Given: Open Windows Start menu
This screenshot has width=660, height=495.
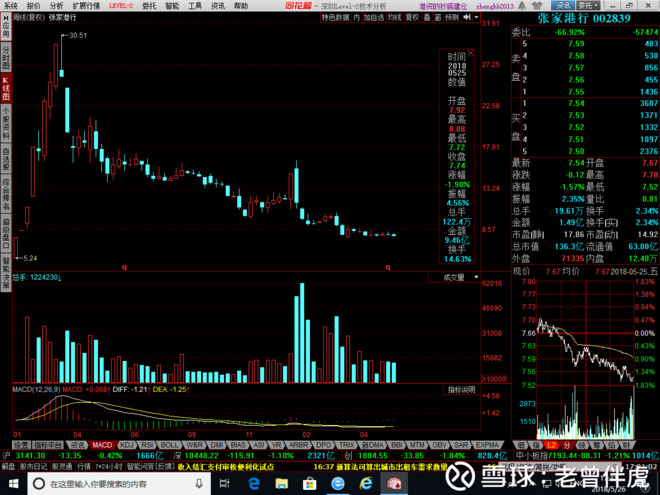Looking at the screenshot, I should (x=13, y=483).
